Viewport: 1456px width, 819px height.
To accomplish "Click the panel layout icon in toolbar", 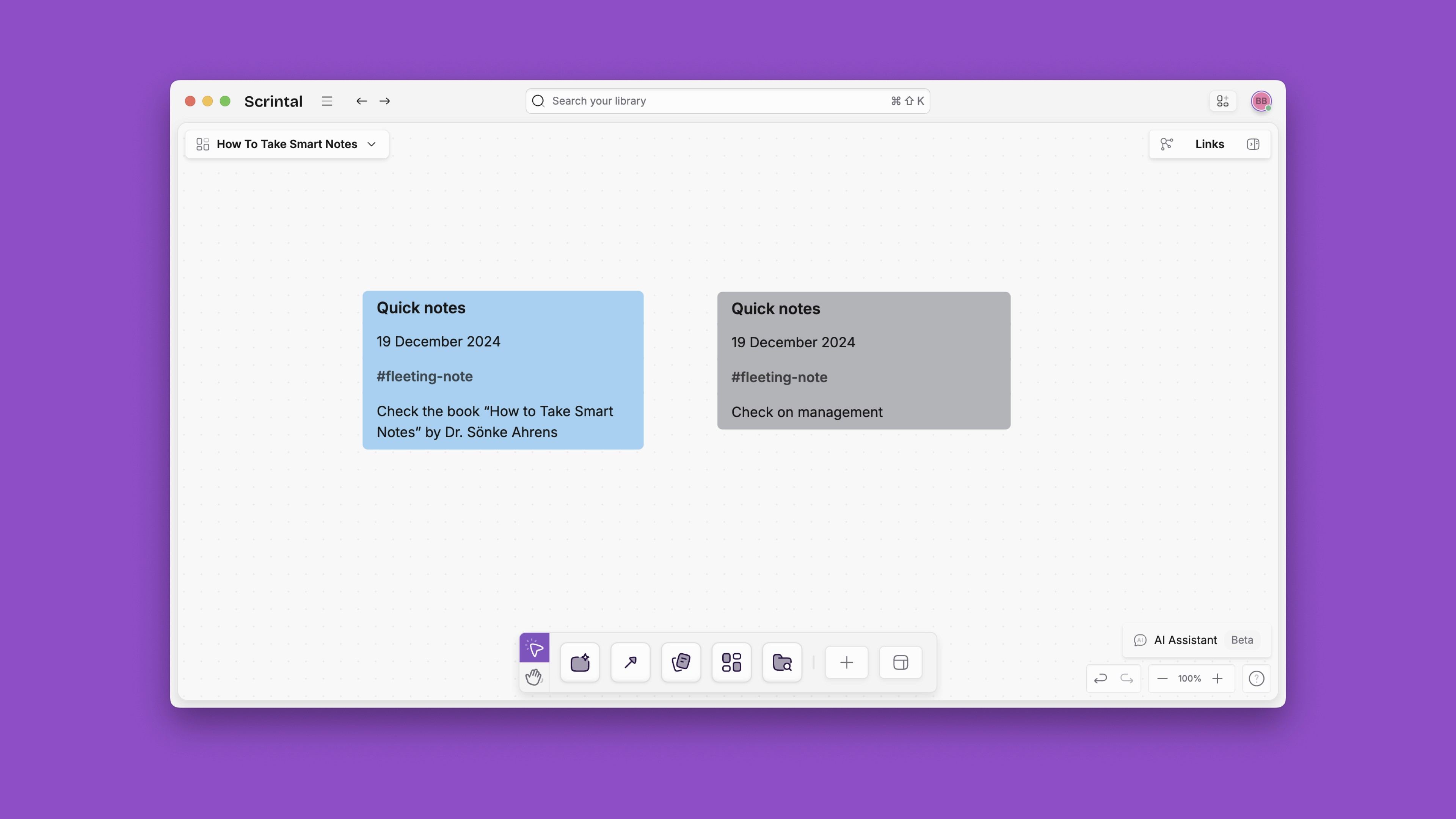I will [x=901, y=662].
